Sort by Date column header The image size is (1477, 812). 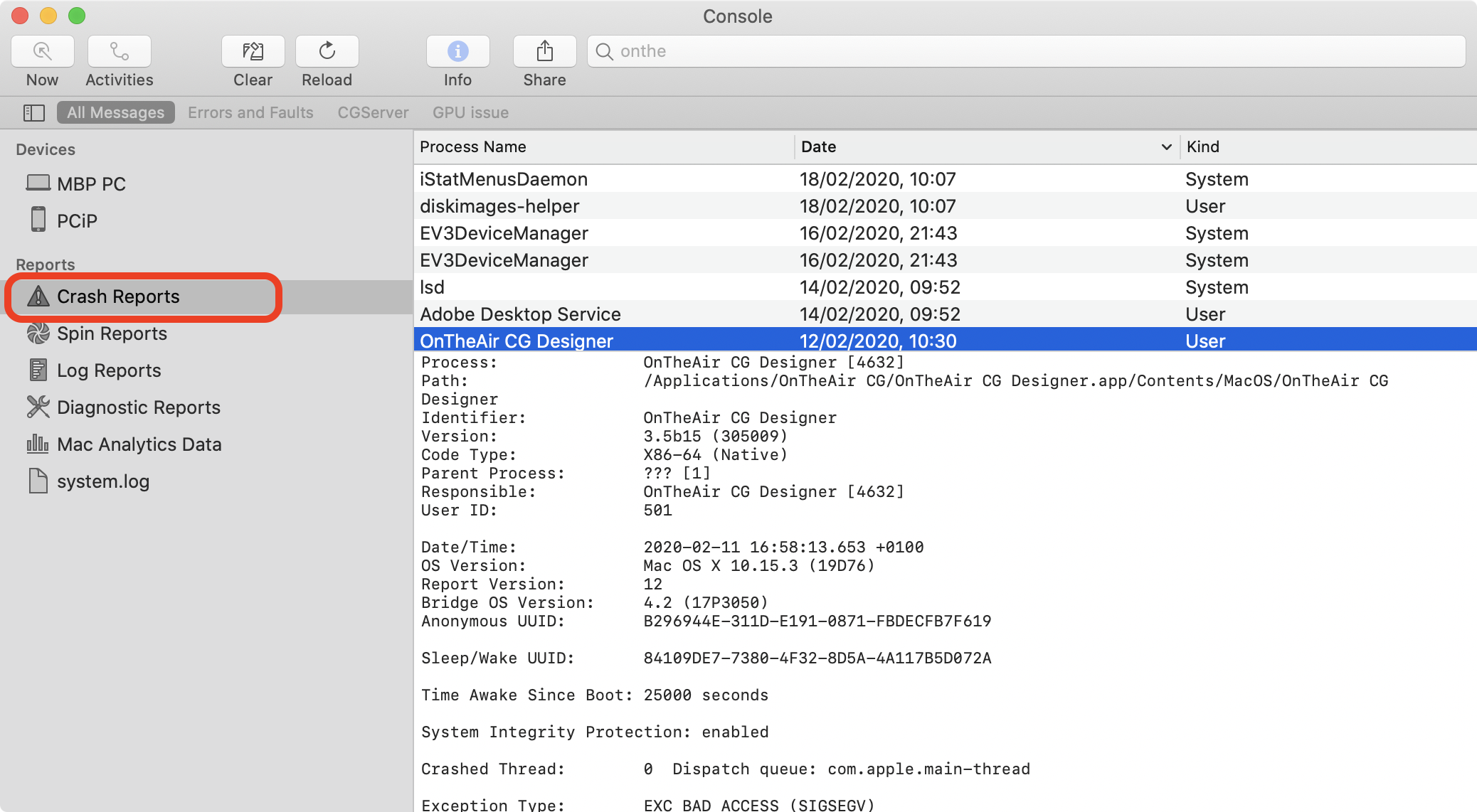click(988, 147)
